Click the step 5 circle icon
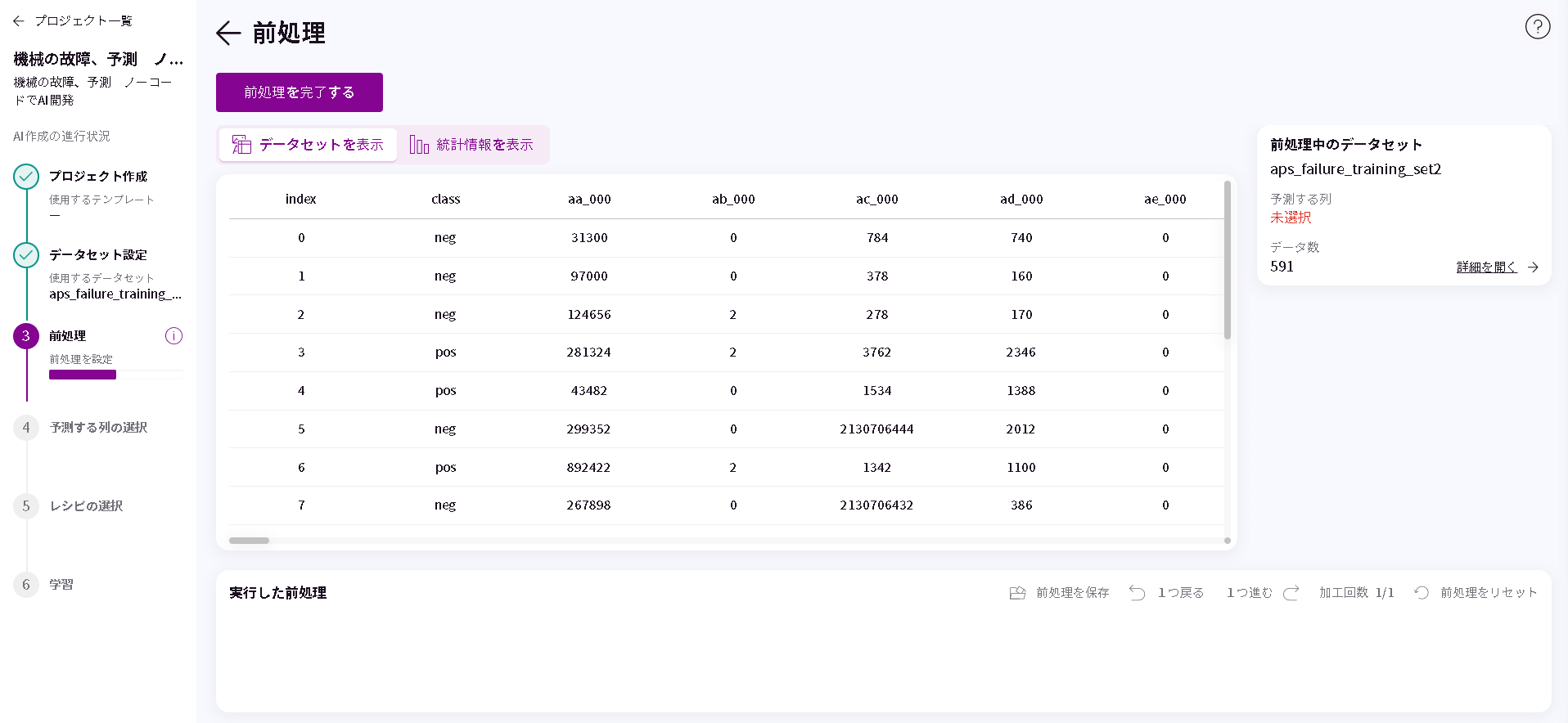The height and width of the screenshot is (723, 1568). pos(26,506)
